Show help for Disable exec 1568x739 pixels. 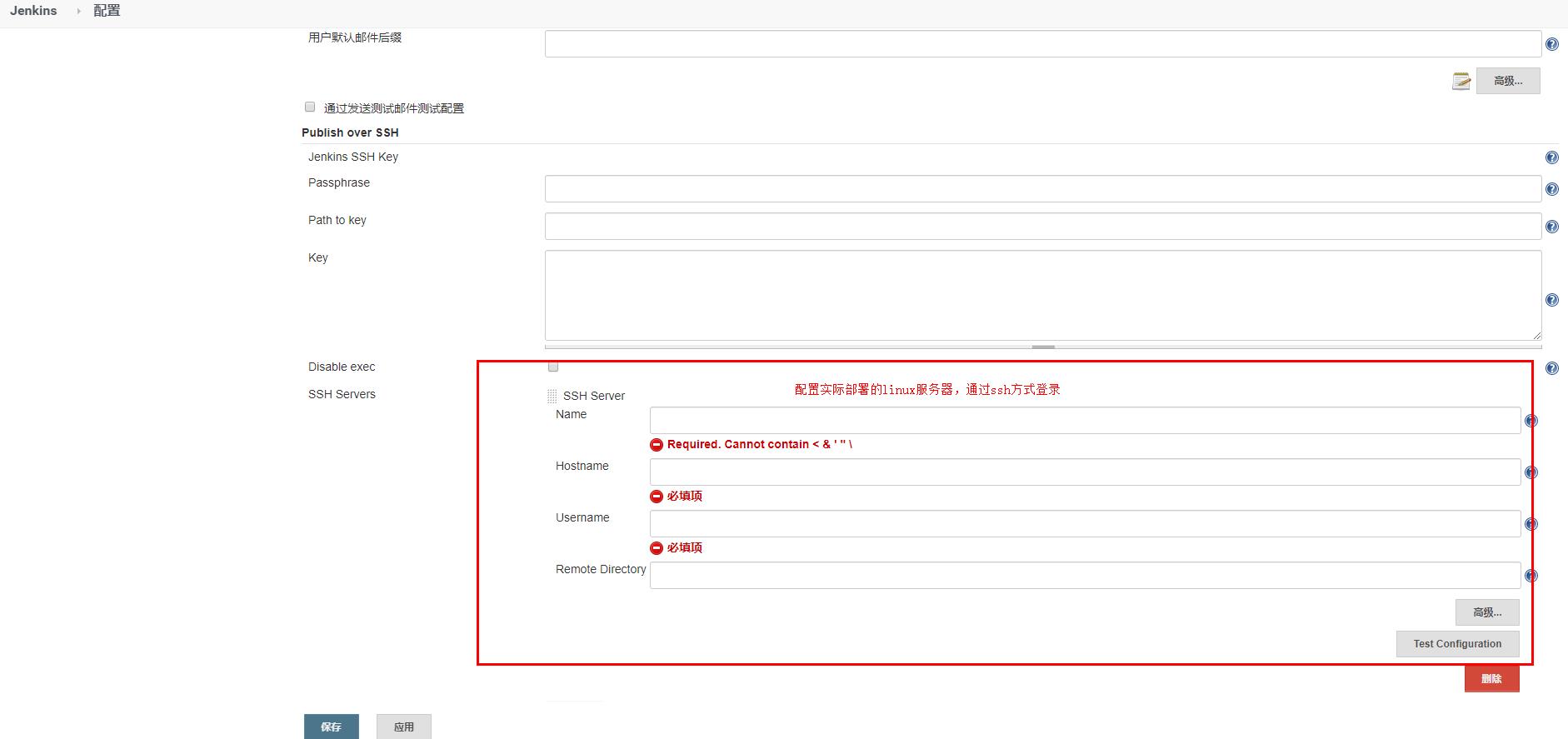point(1551,368)
